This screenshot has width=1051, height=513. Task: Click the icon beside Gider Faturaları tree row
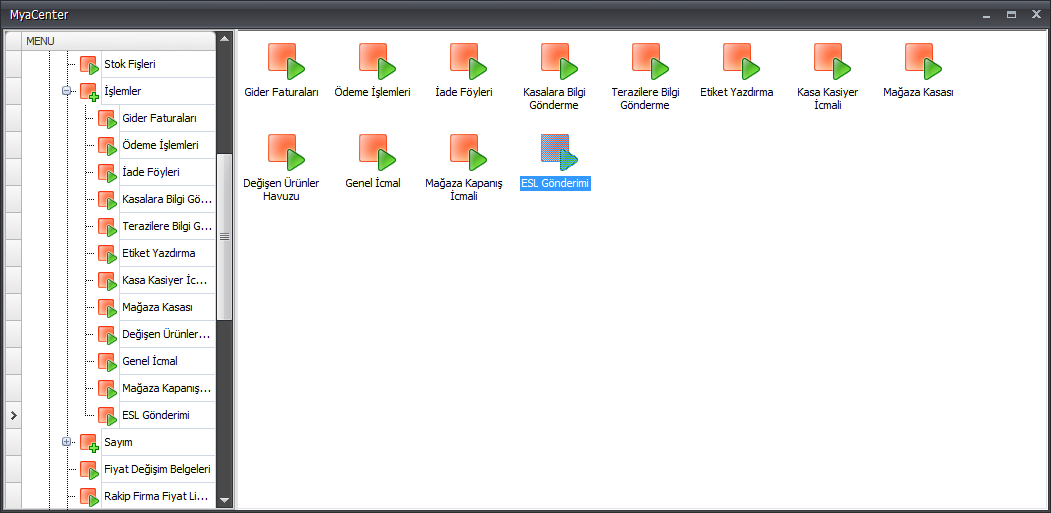click(x=107, y=119)
